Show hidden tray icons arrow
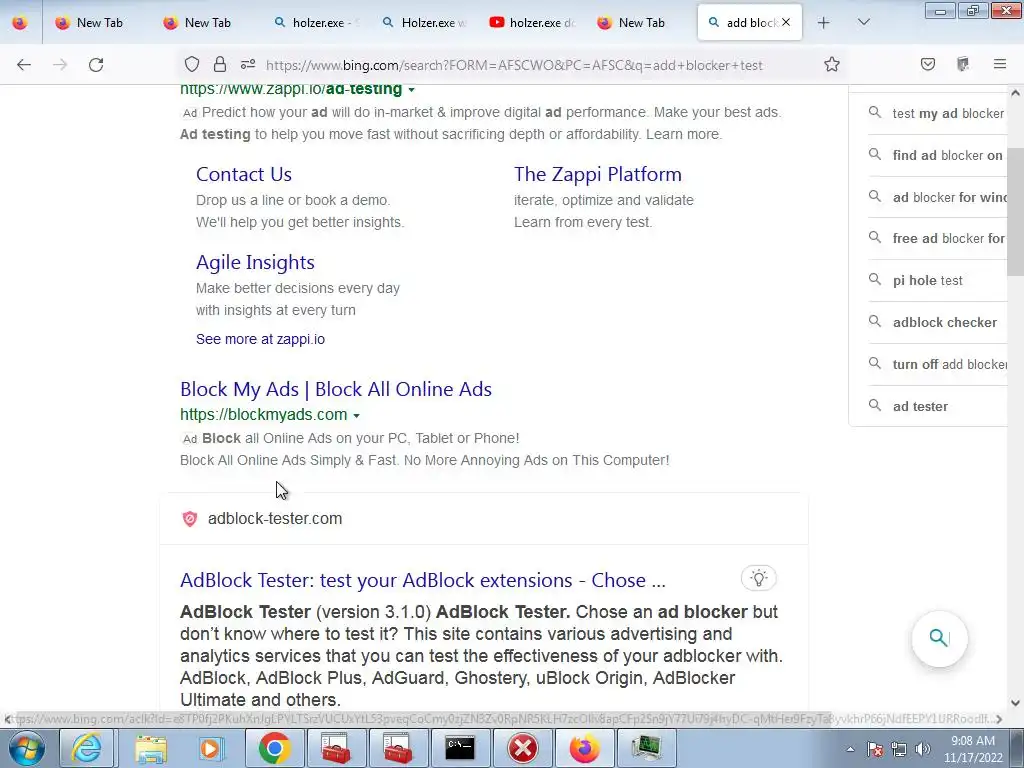Screen dimensions: 1024x768 (x=850, y=749)
